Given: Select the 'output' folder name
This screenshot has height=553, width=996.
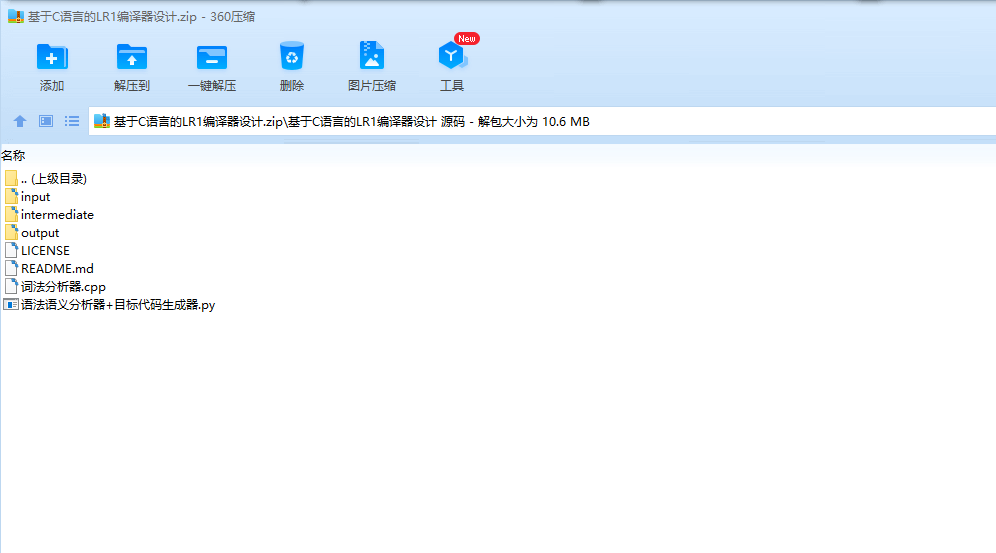Looking at the screenshot, I should (40, 233).
